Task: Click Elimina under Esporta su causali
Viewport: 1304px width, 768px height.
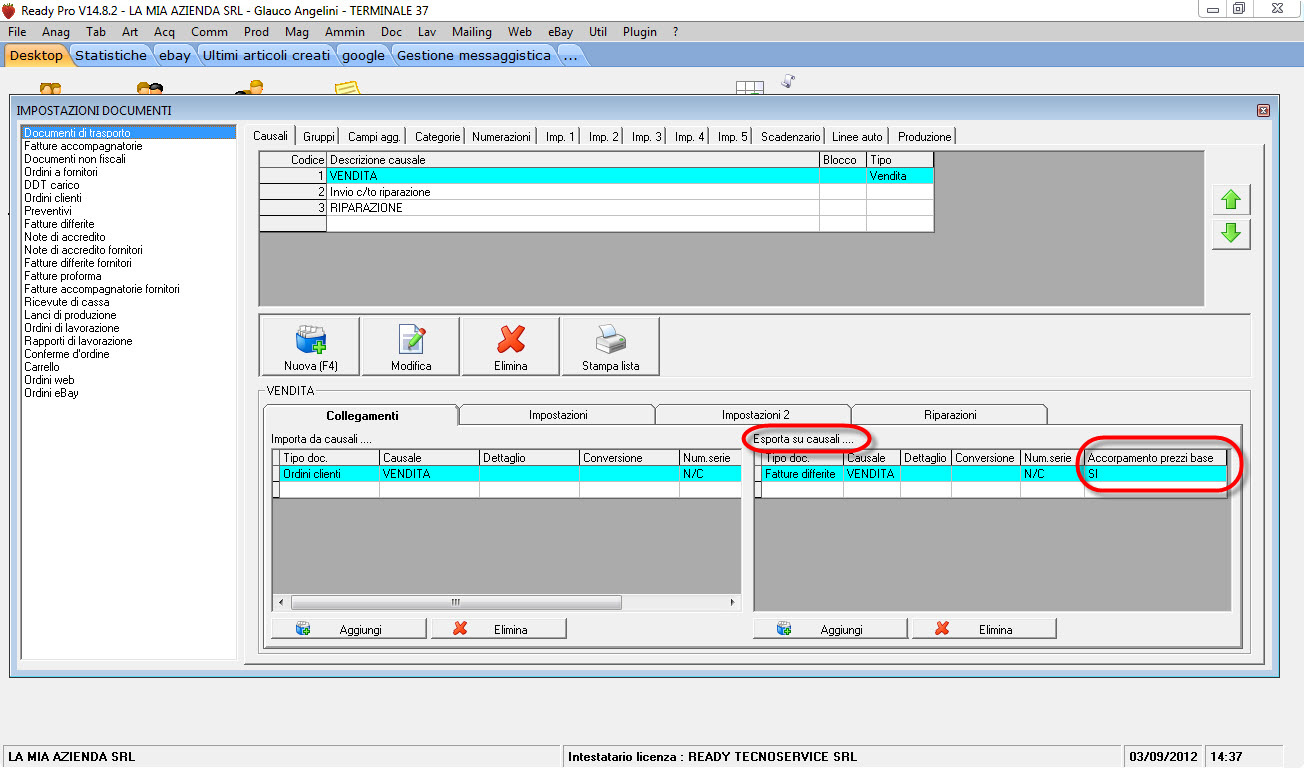Action: click(x=984, y=629)
